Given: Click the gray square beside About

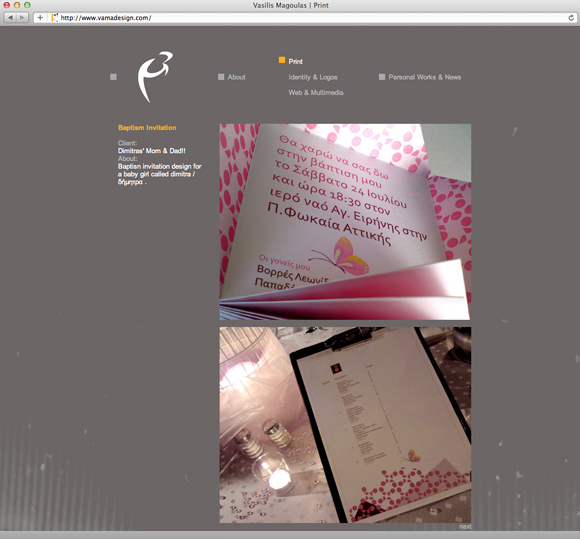Looking at the screenshot, I should click(x=221, y=77).
